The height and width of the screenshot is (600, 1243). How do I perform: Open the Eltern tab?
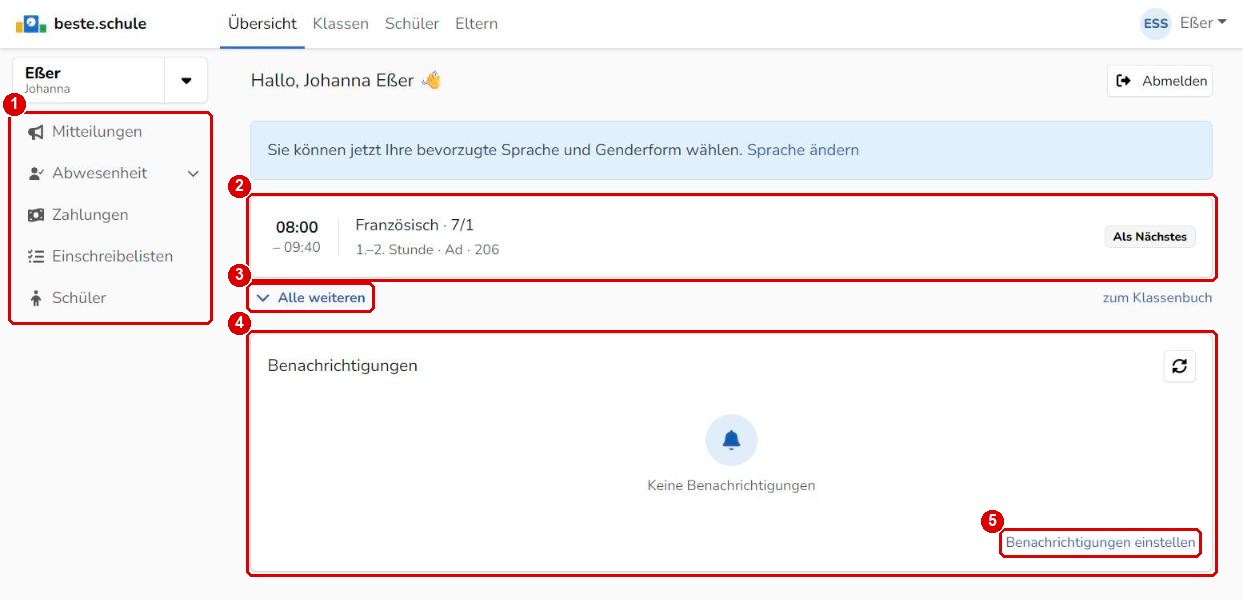click(x=476, y=23)
